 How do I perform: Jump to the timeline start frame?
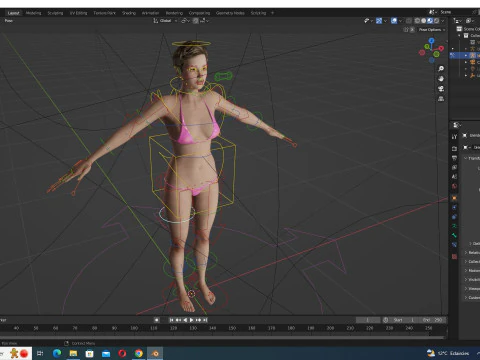point(171,320)
